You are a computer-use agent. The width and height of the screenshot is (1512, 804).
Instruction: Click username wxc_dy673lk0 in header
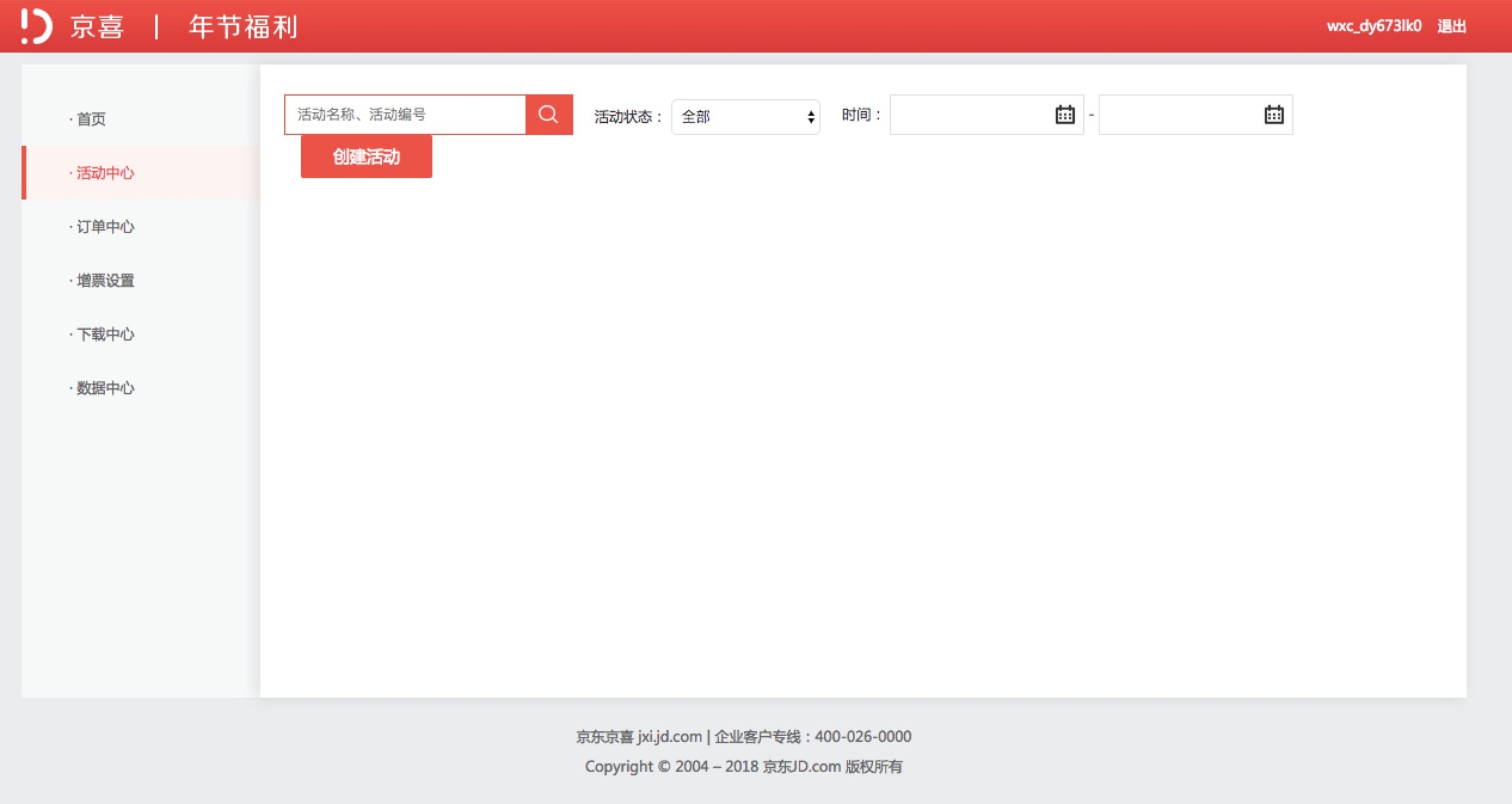[x=1374, y=26]
